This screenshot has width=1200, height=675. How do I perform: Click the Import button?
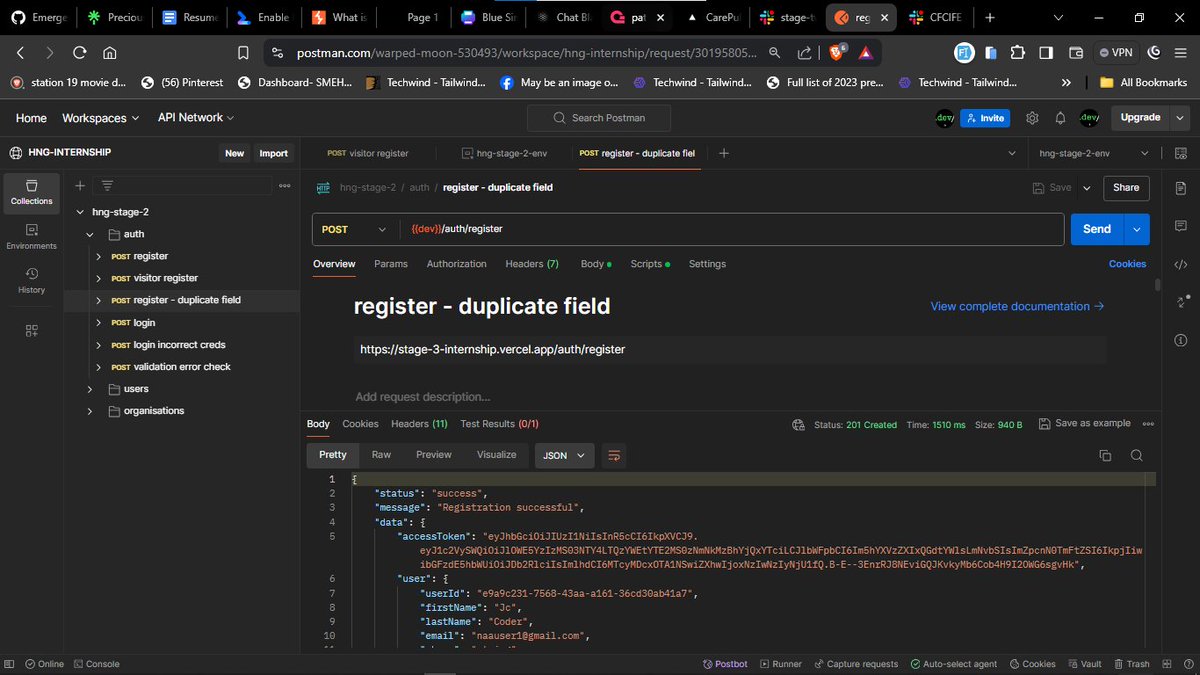point(273,153)
